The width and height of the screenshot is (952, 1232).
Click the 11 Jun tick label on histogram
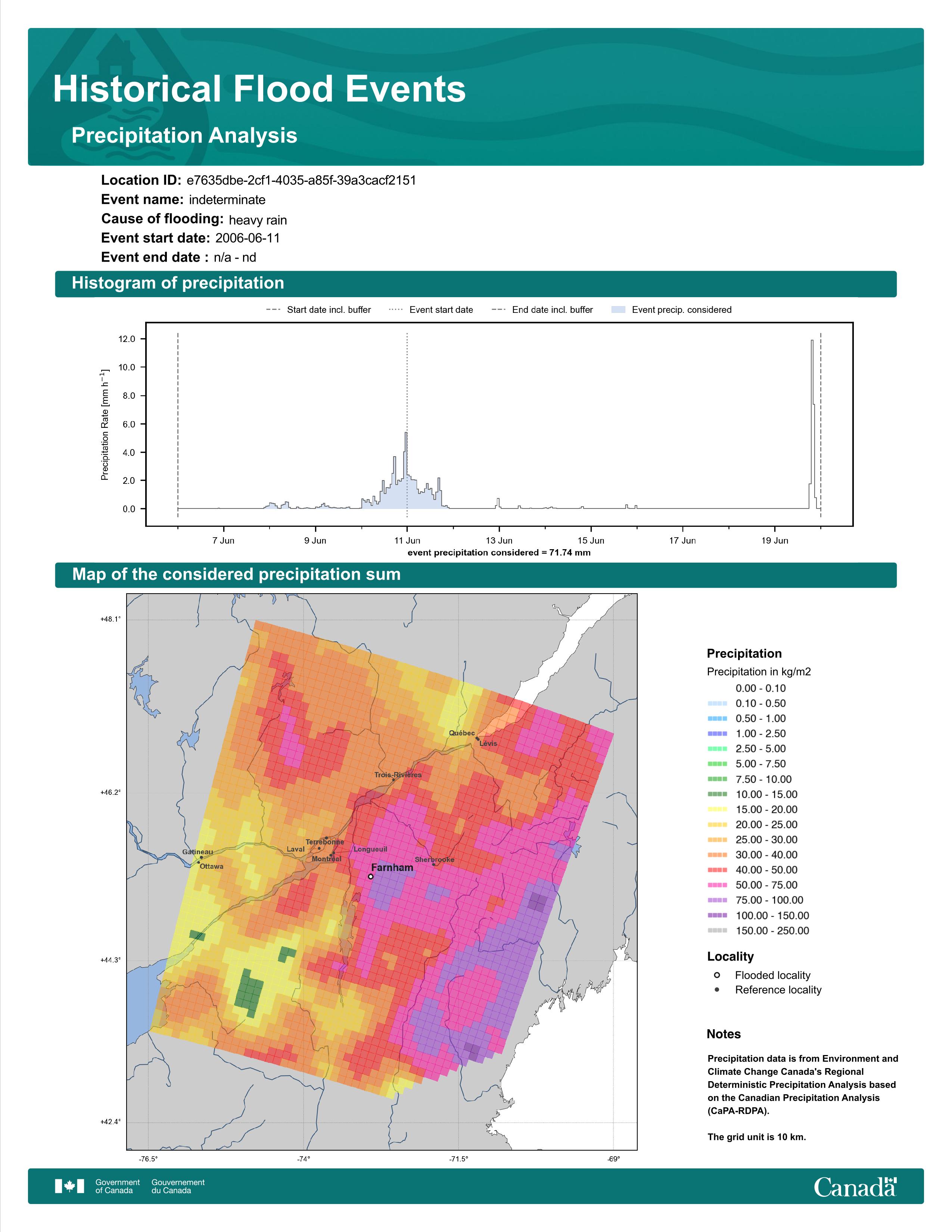tap(407, 541)
